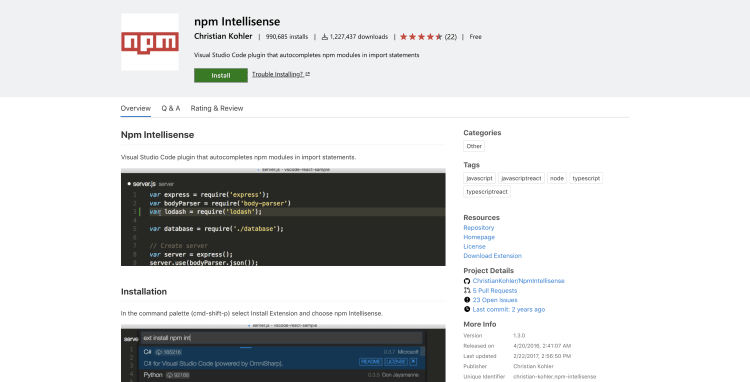750x382 pixels.
Task: Click the GitHub icon next to ChristianKohler/NpmIntellisense
Action: 467,281
